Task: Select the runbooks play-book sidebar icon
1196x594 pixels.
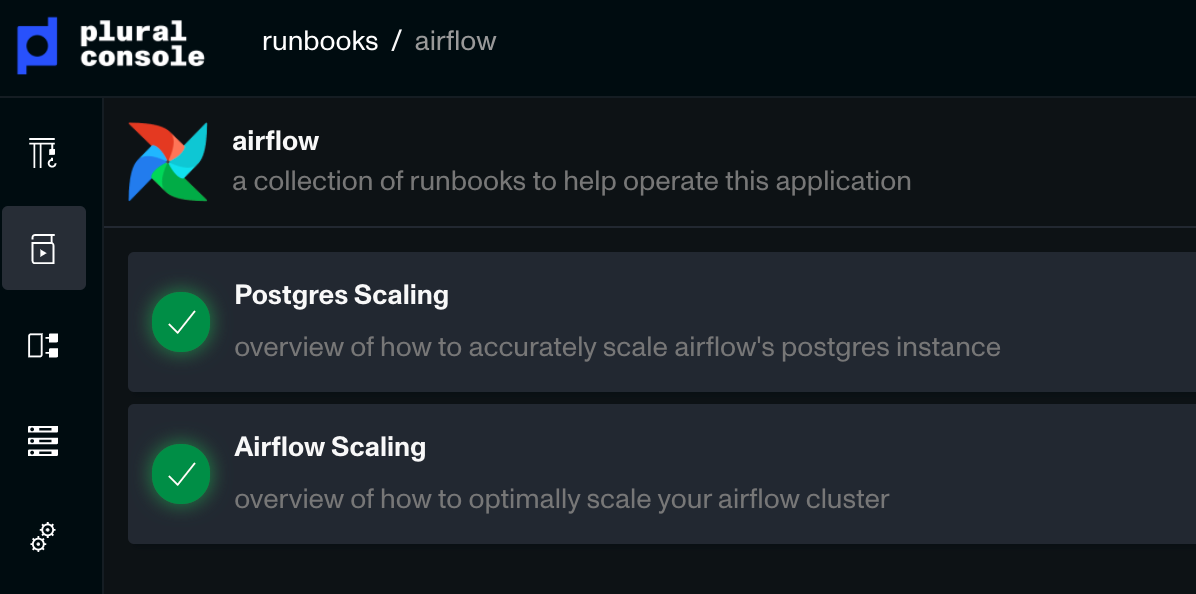Action: (43, 249)
